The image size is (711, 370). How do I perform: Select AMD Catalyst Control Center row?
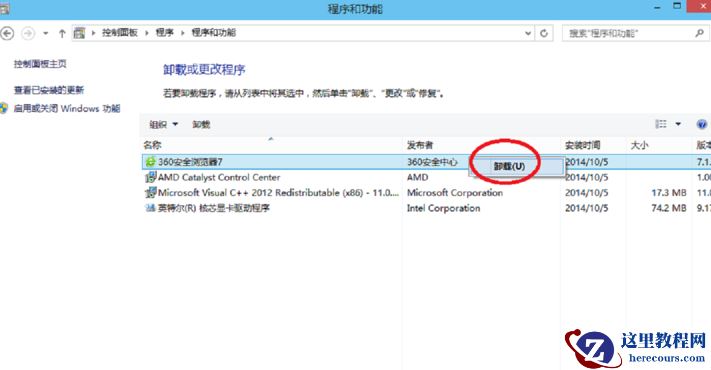[426, 177]
